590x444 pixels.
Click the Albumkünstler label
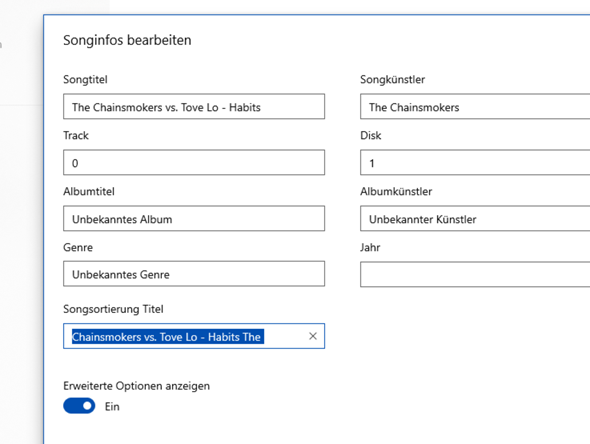click(x=396, y=192)
